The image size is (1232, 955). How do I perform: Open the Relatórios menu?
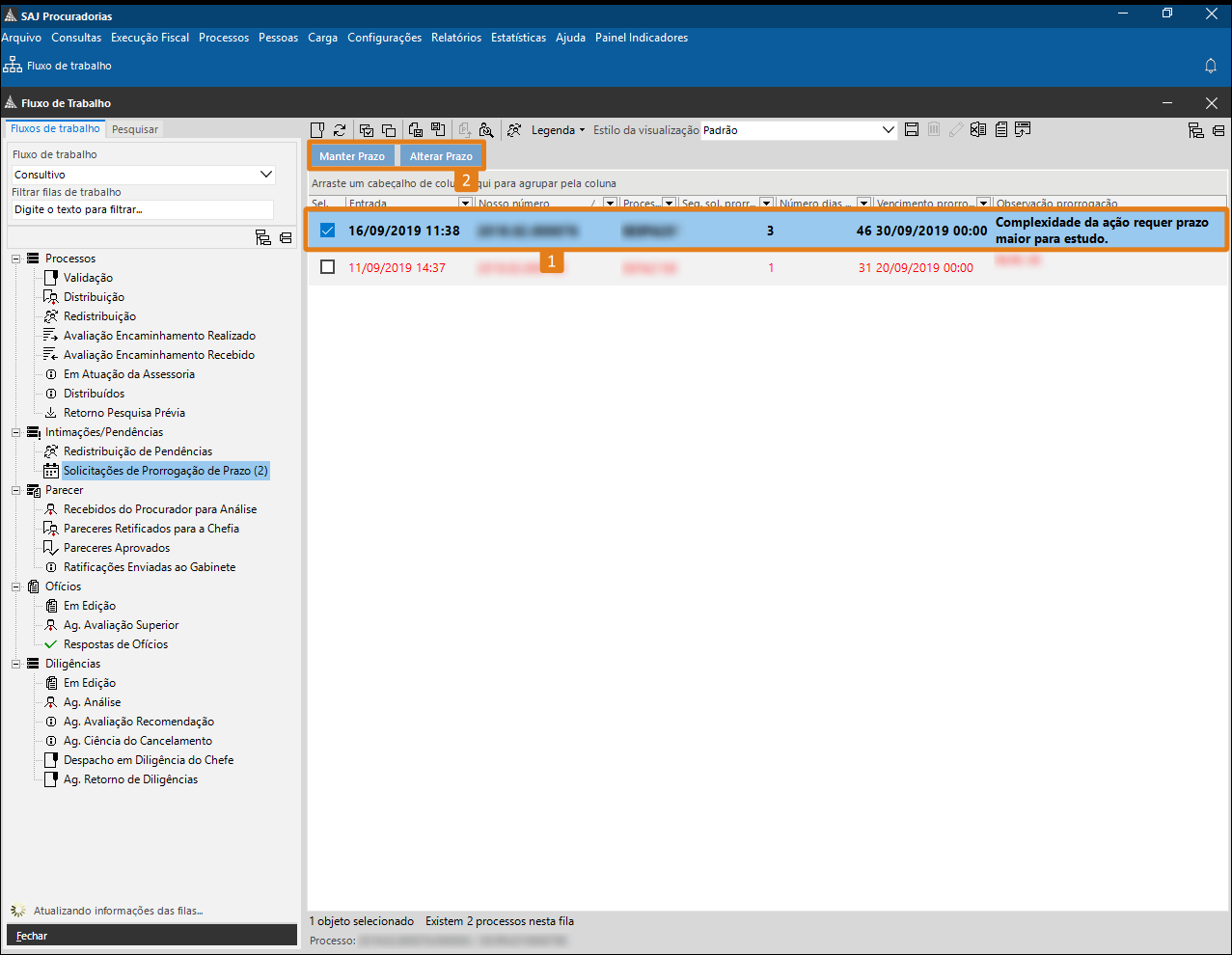pyautogui.click(x=456, y=38)
